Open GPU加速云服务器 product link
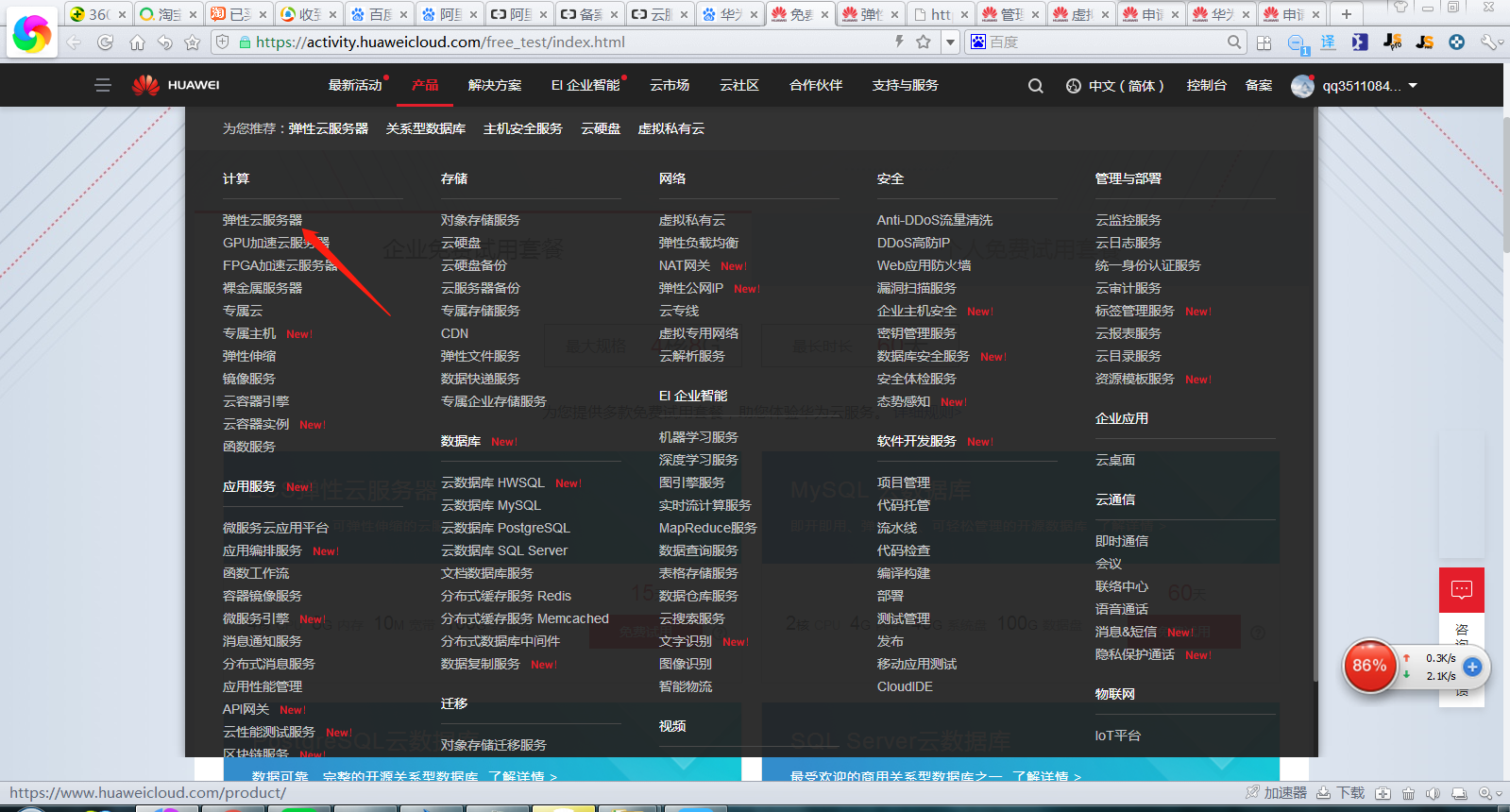1510x812 pixels. coord(276,243)
